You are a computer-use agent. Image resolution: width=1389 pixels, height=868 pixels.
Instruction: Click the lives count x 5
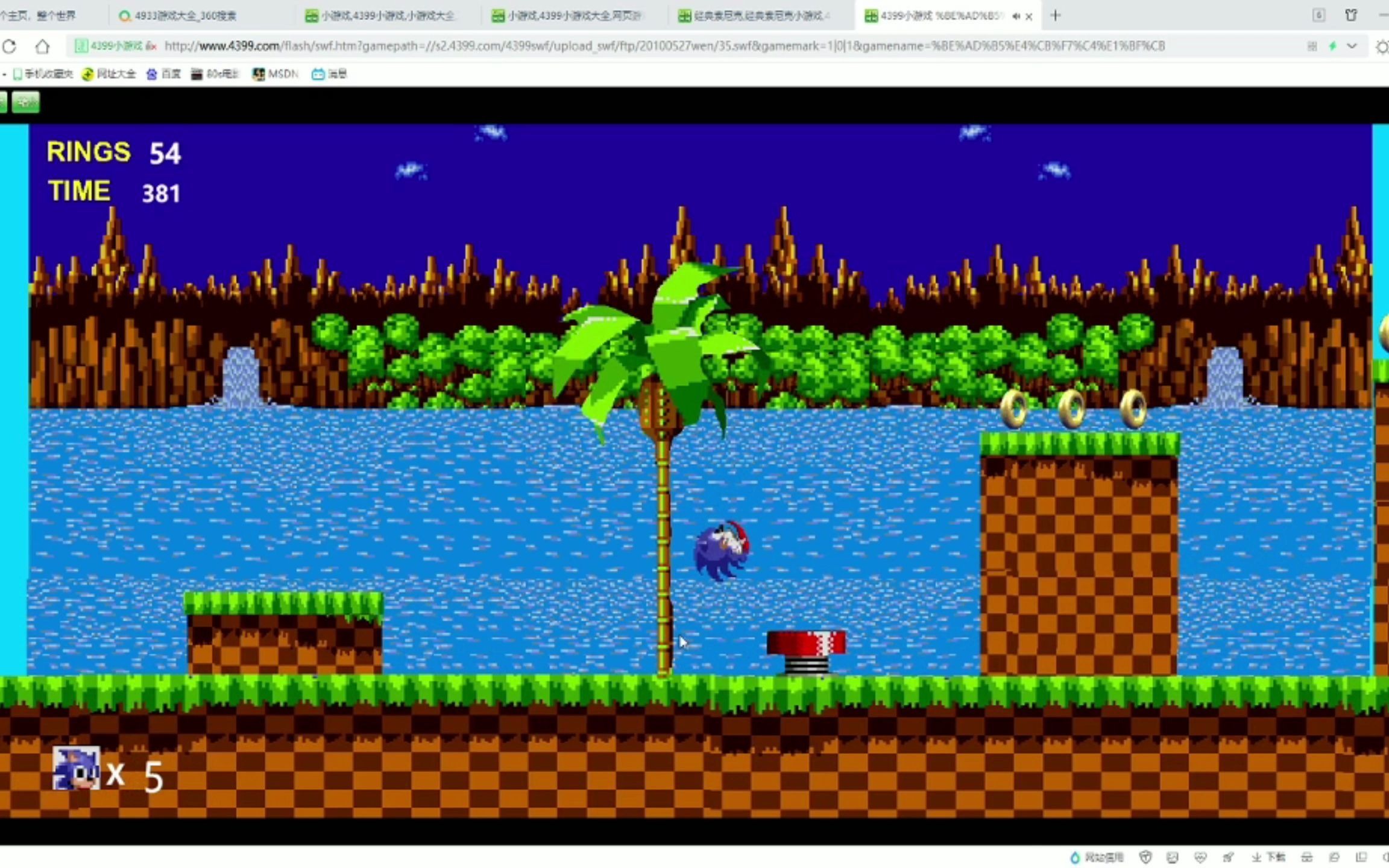click(134, 775)
